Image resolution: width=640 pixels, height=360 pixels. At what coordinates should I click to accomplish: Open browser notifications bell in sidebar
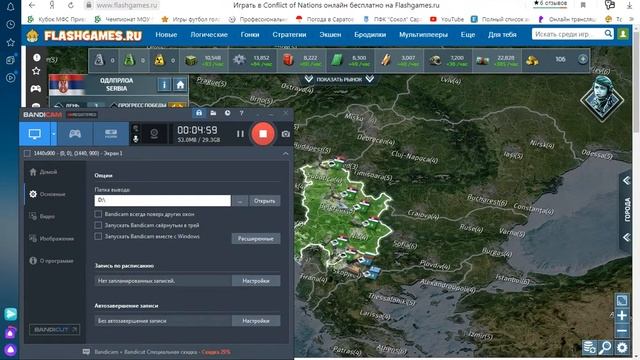coord(10,7)
